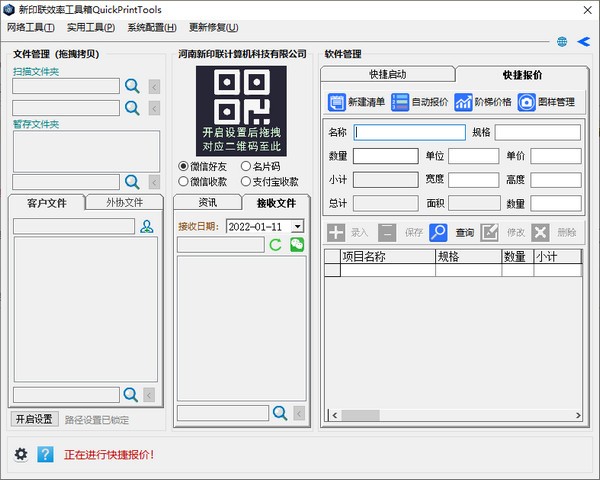
Task: Open 图样管理 pattern management
Action: (526, 102)
